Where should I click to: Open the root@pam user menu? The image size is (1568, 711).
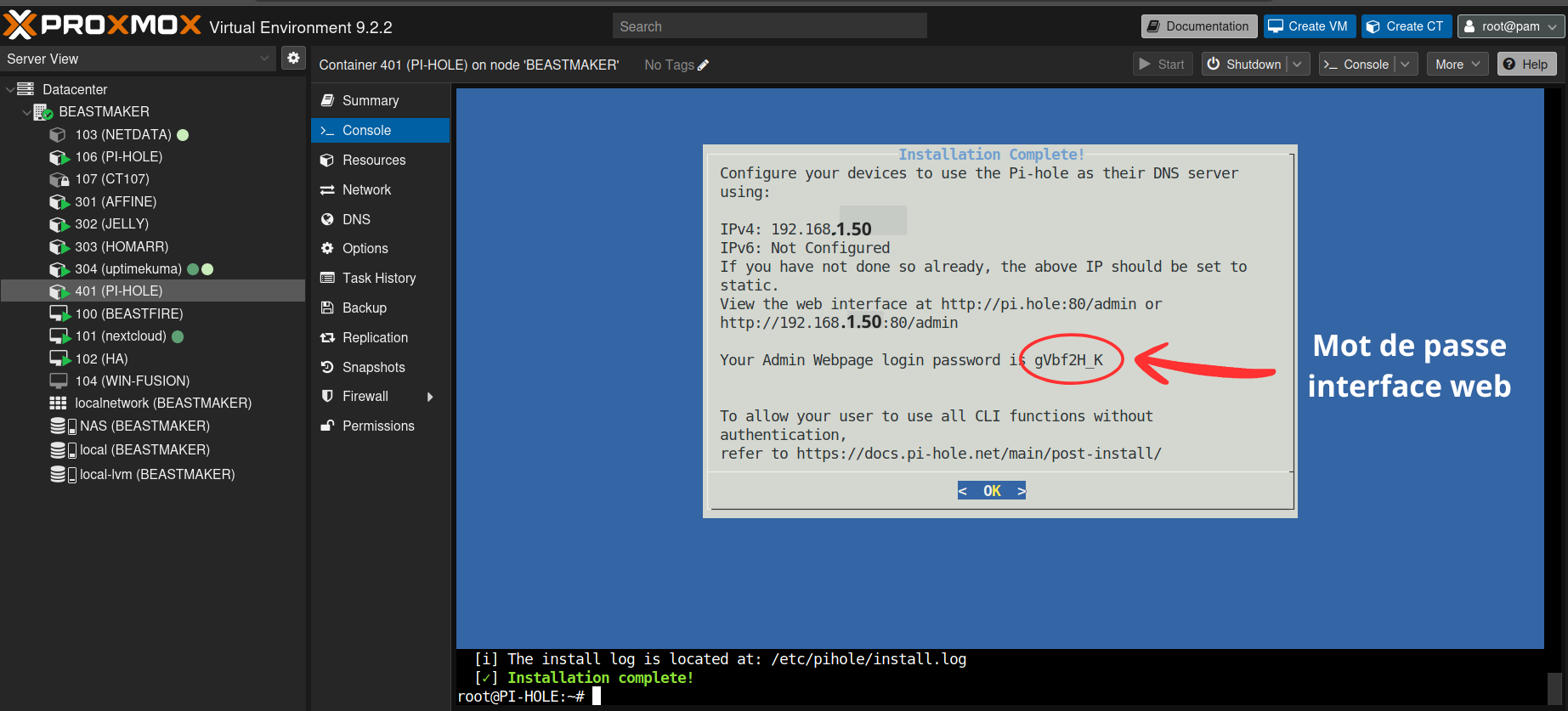(x=1512, y=26)
